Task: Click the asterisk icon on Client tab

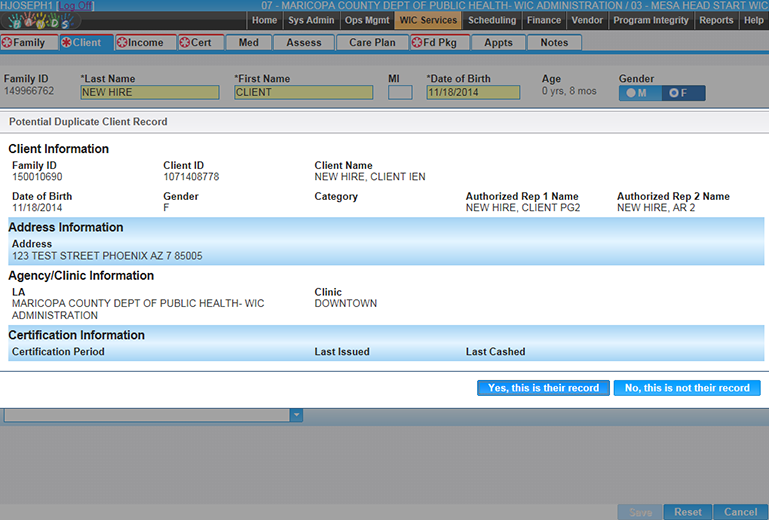Action: [x=67, y=43]
